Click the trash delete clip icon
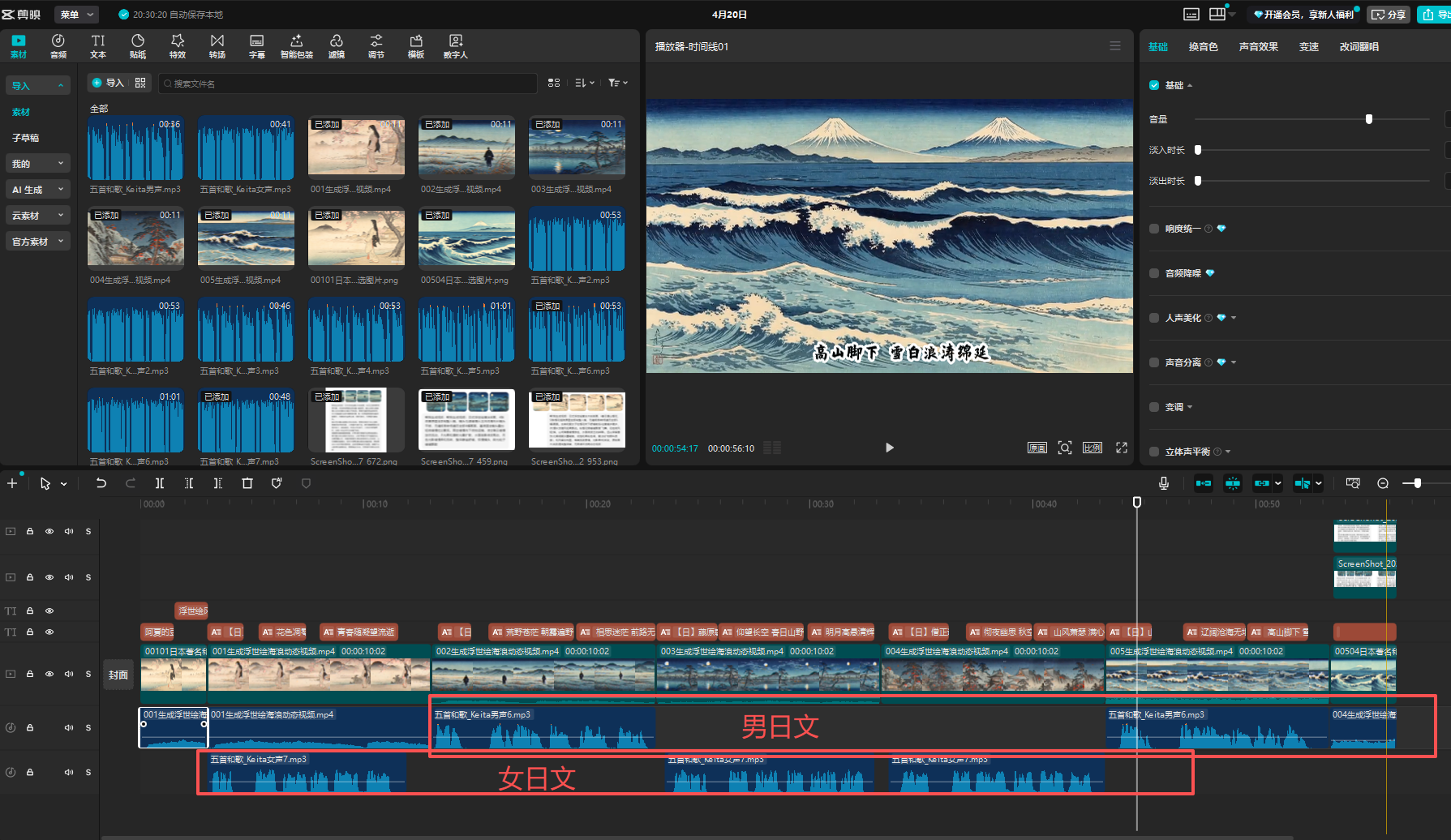The width and height of the screenshot is (1451, 840). [247, 483]
